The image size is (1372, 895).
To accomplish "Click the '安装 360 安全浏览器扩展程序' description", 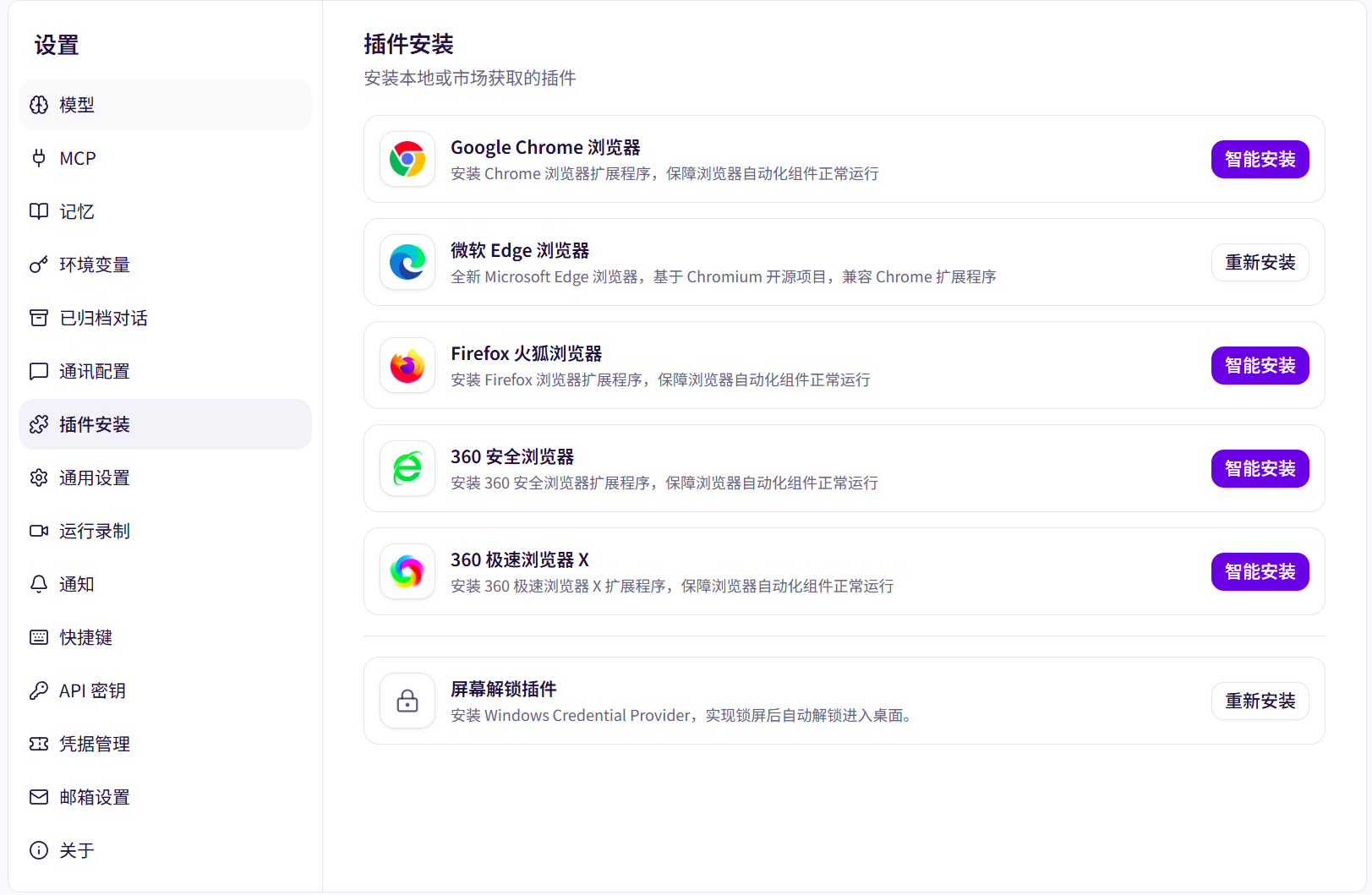I will (664, 483).
